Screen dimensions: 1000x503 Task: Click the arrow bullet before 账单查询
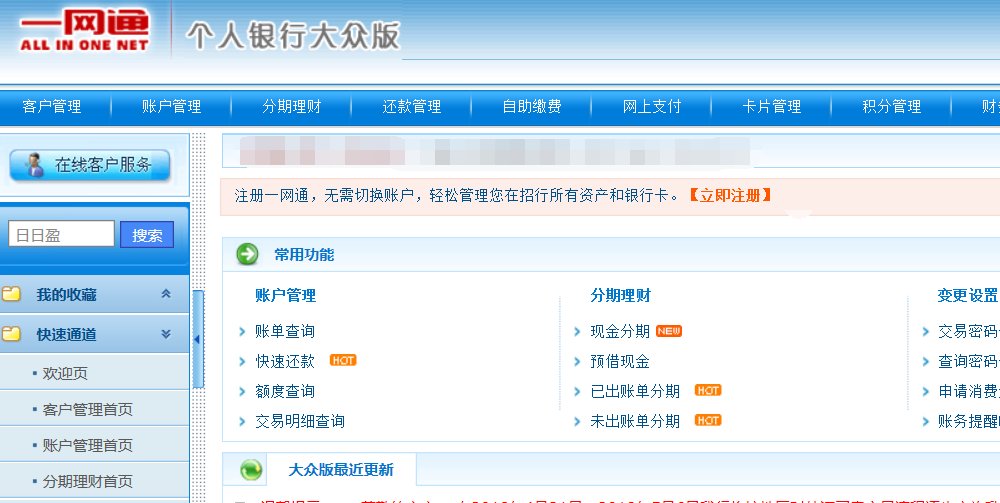point(242,332)
